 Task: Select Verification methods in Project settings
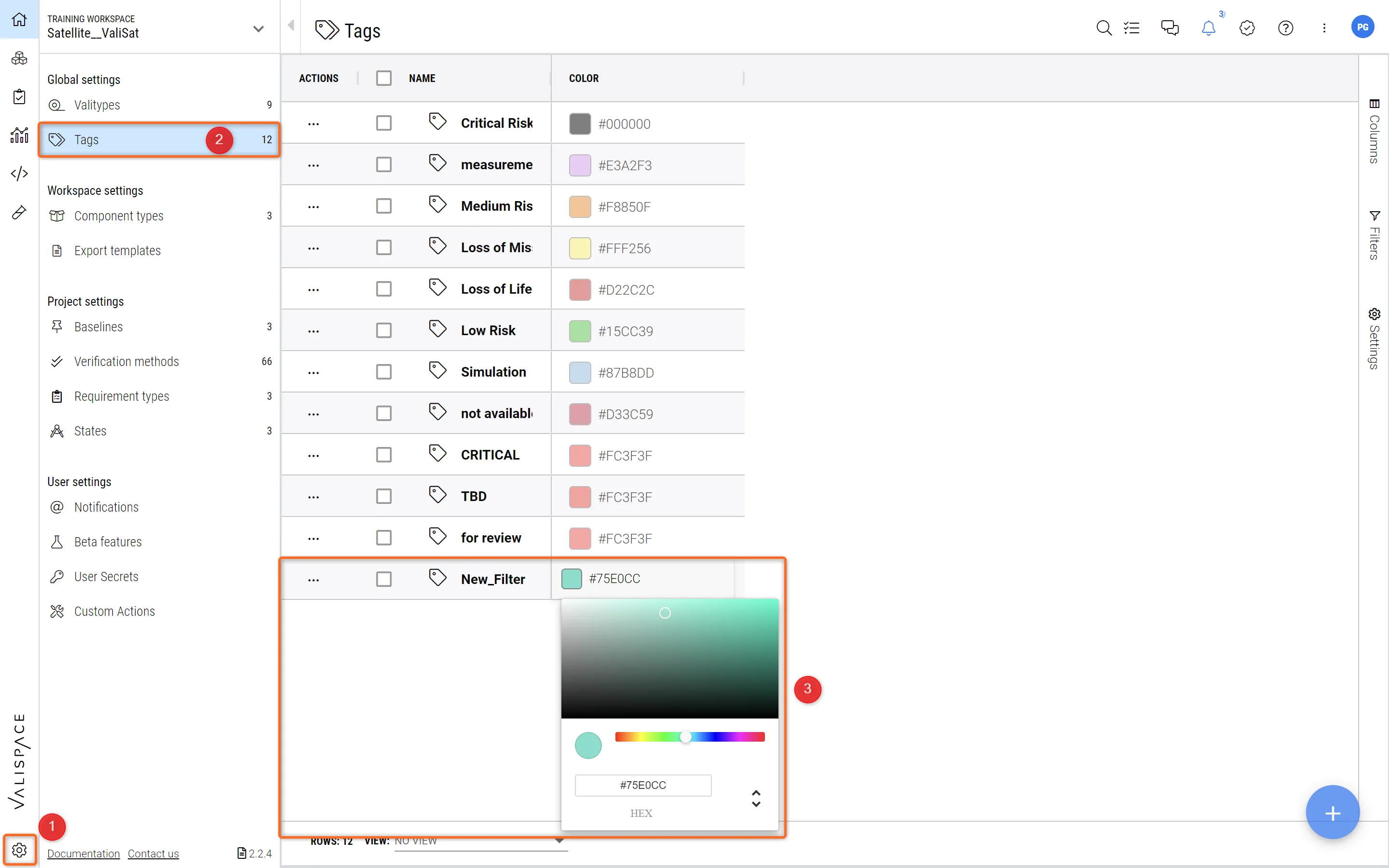pos(126,362)
